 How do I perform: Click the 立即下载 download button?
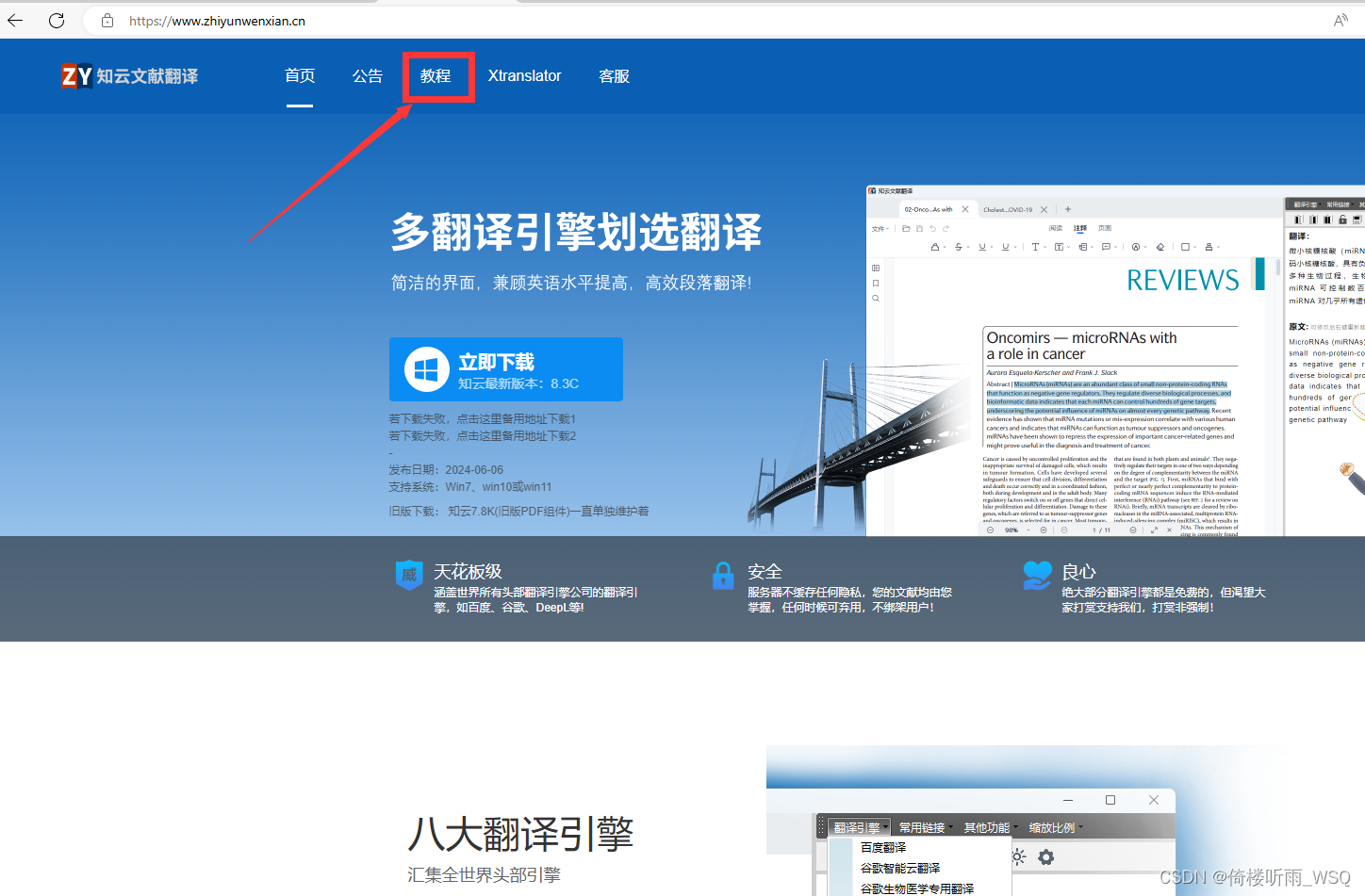[x=506, y=369]
